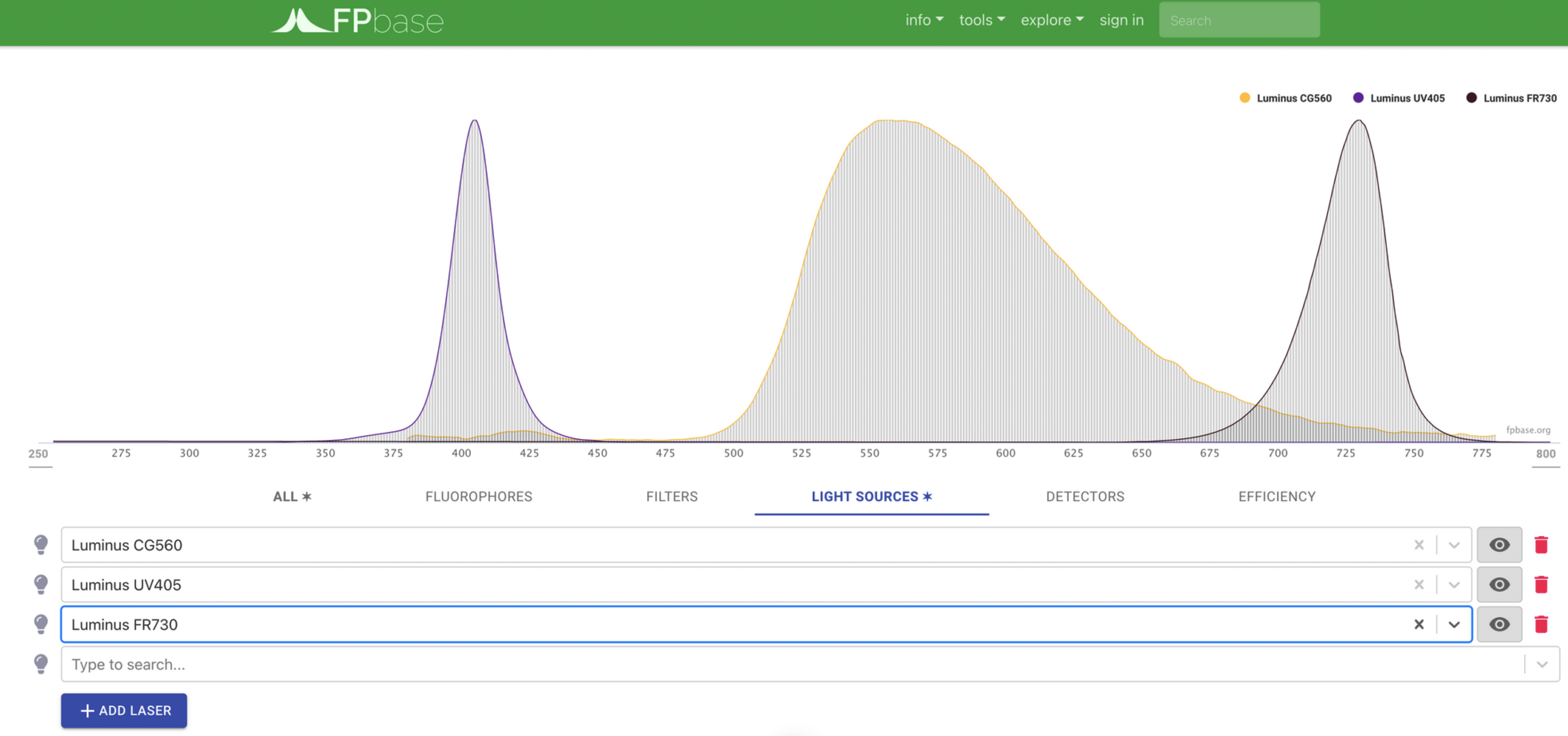Image resolution: width=1568 pixels, height=736 pixels.
Task: Click the lightbulb icon beside Luminus UV405
Action: tap(41, 584)
